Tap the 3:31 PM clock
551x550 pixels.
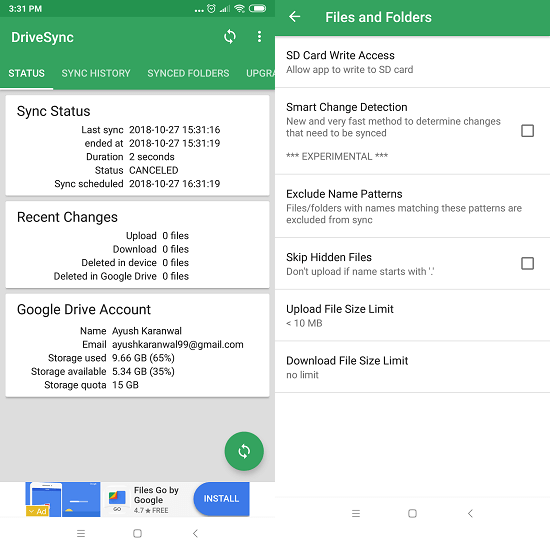25,8
